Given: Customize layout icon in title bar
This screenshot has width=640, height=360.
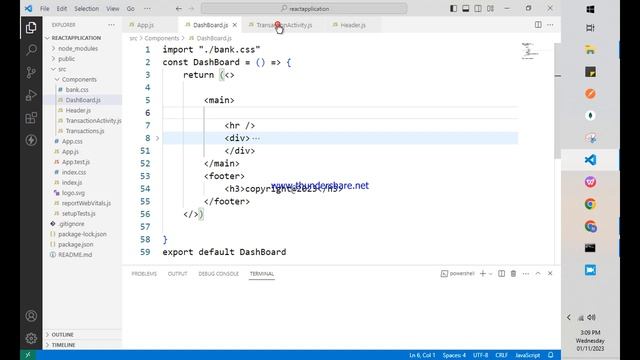Looking at the screenshot, I should pyautogui.click(x=490, y=9).
